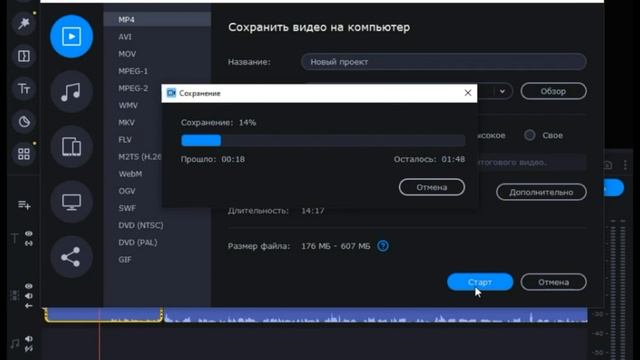Mute the music audio track
The height and width of the screenshot is (360, 640).
pos(29,339)
